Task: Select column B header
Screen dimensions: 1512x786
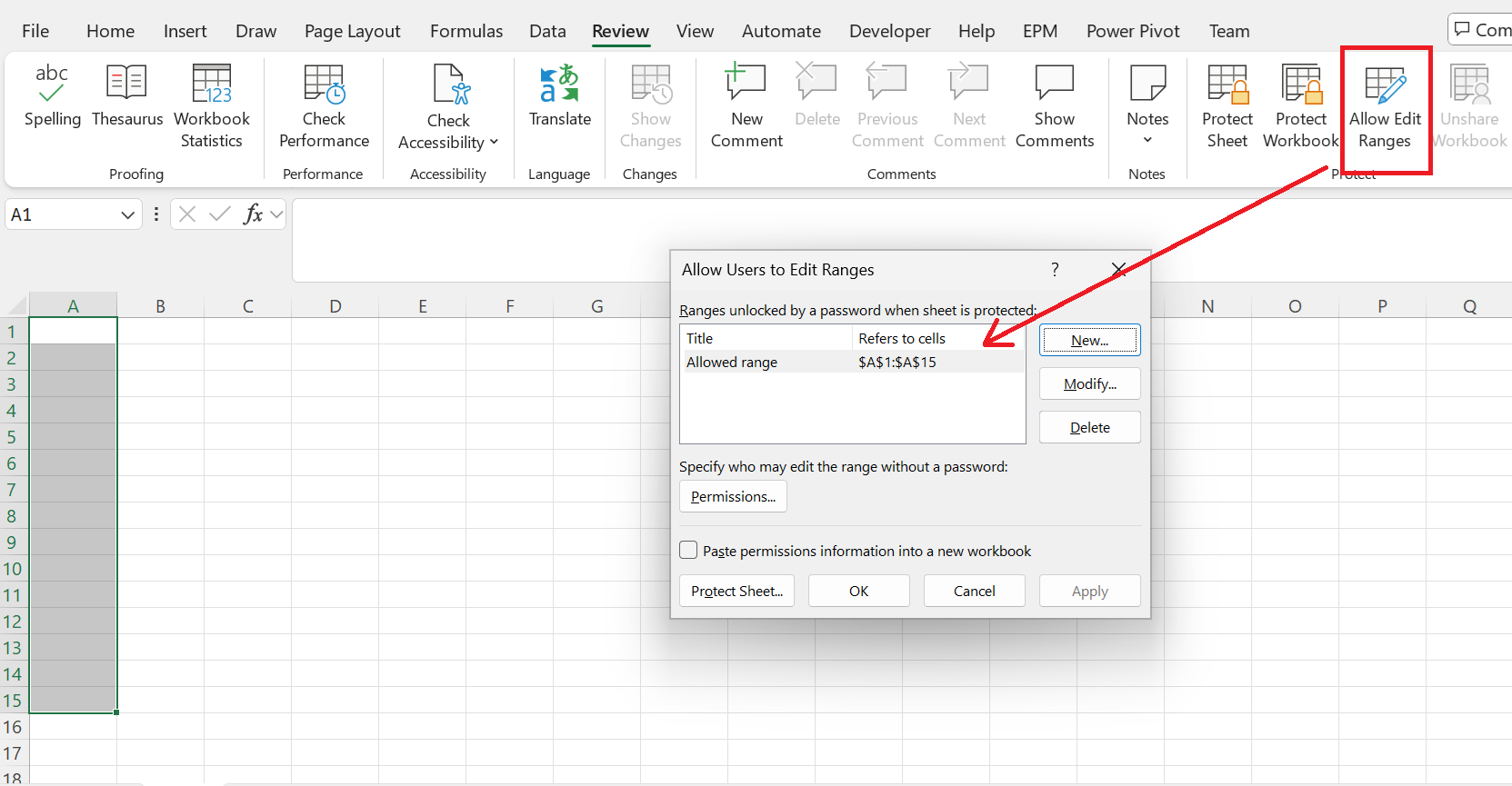Action: coord(161,306)
